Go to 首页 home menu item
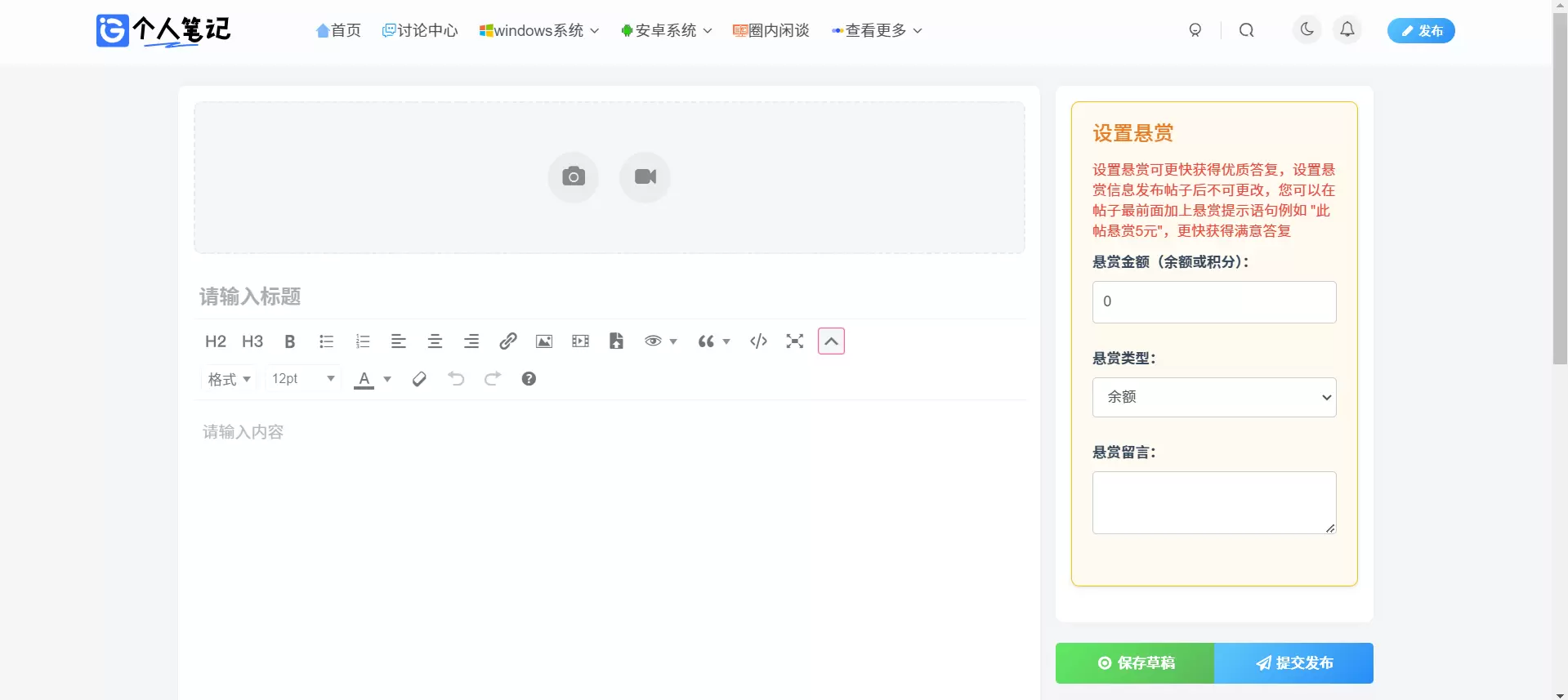 coord(338,30)
